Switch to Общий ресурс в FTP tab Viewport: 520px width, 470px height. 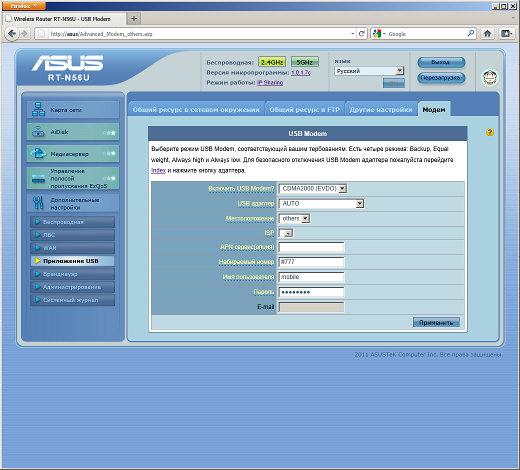click(x=305, y=109)
